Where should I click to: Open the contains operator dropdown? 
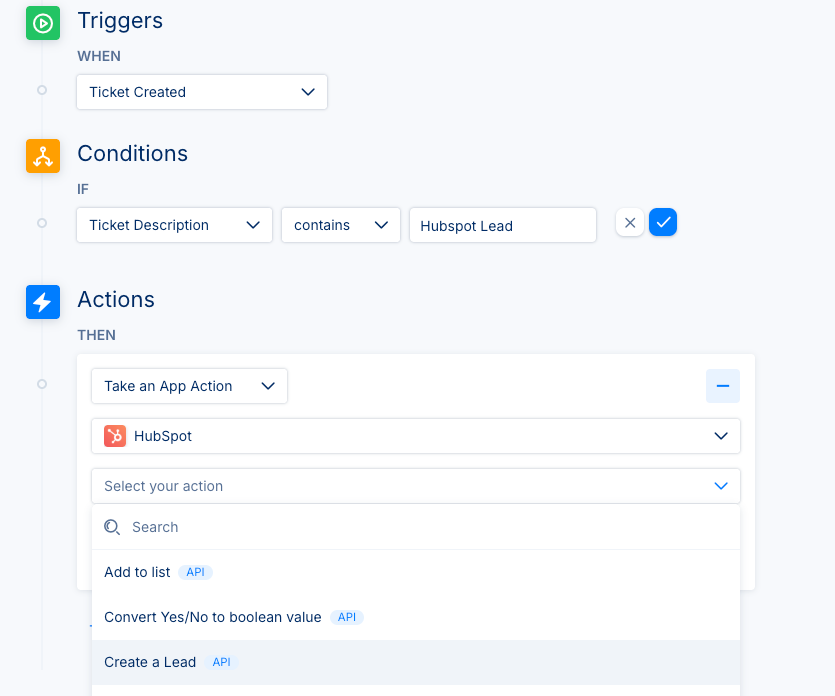coord(341,225)
